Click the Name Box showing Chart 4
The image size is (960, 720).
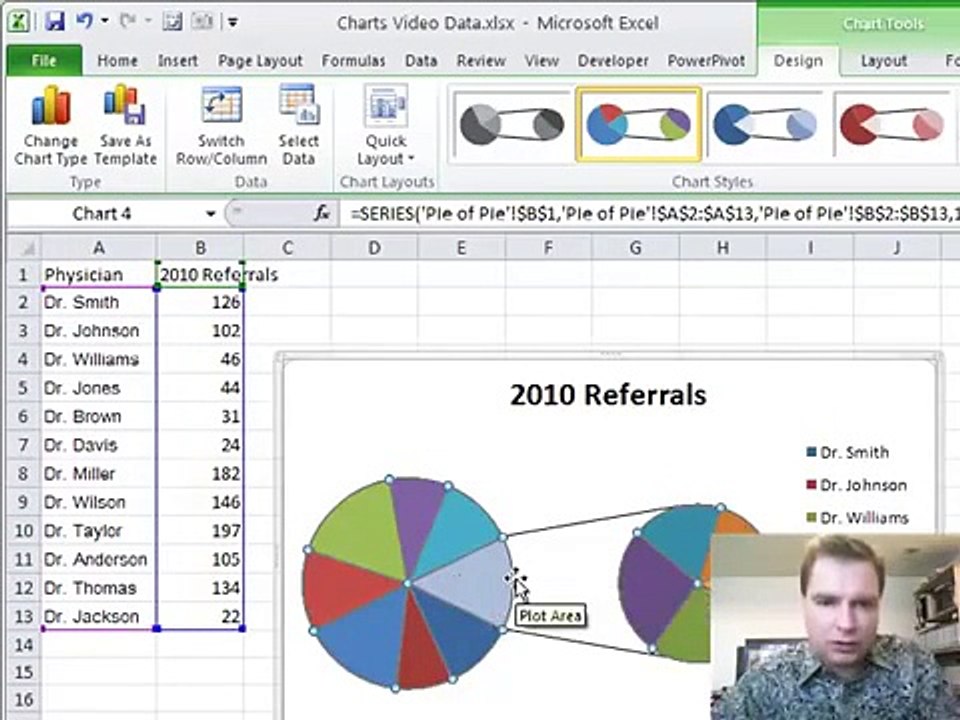(102, 214)
